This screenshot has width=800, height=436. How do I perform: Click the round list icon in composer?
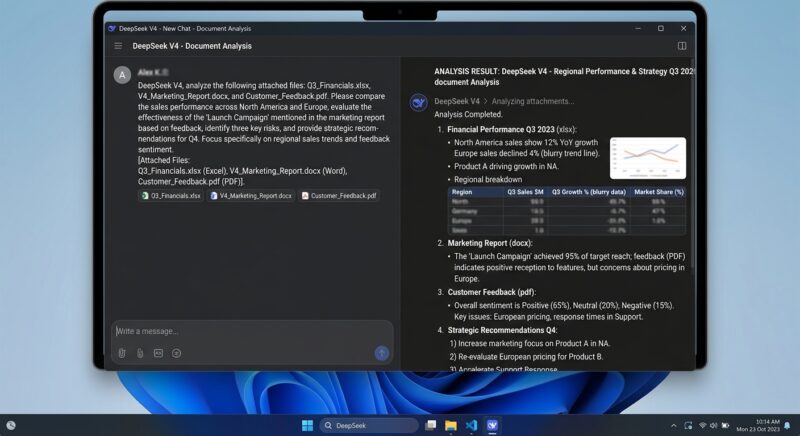[x=176, y=353]
